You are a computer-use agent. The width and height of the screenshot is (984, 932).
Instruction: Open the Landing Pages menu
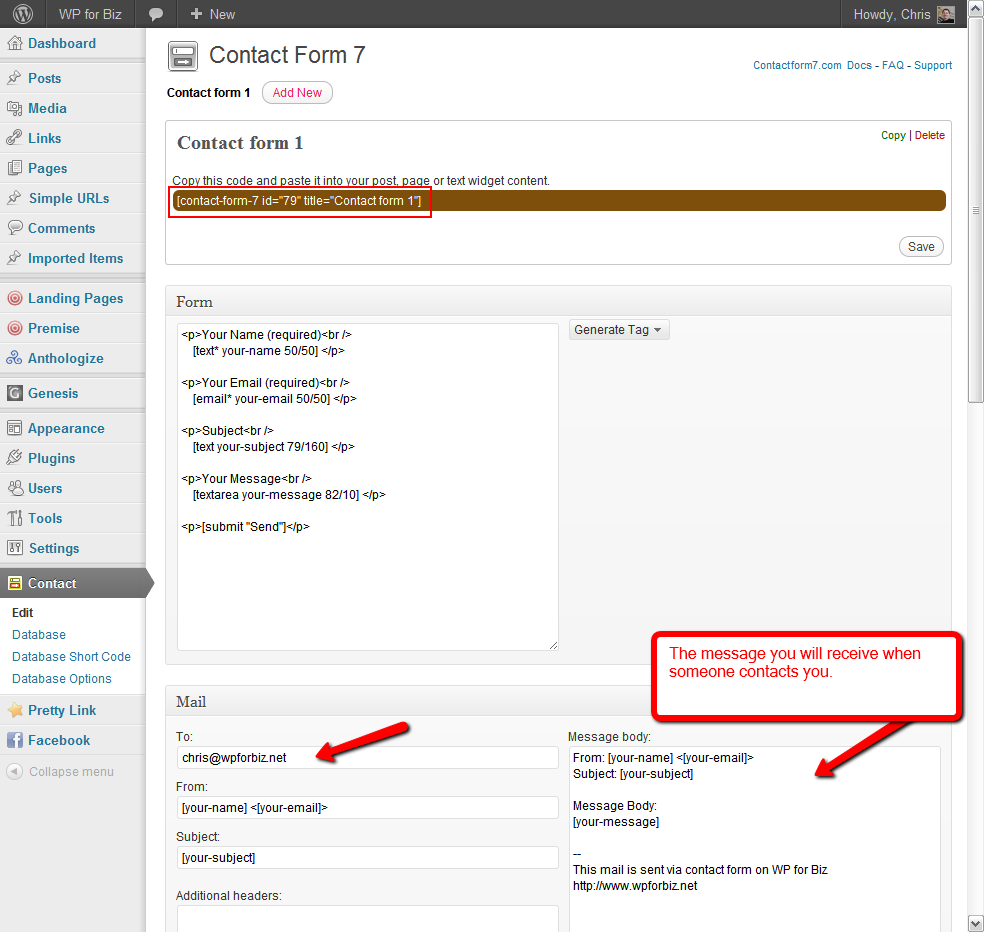tap(75, 298)
